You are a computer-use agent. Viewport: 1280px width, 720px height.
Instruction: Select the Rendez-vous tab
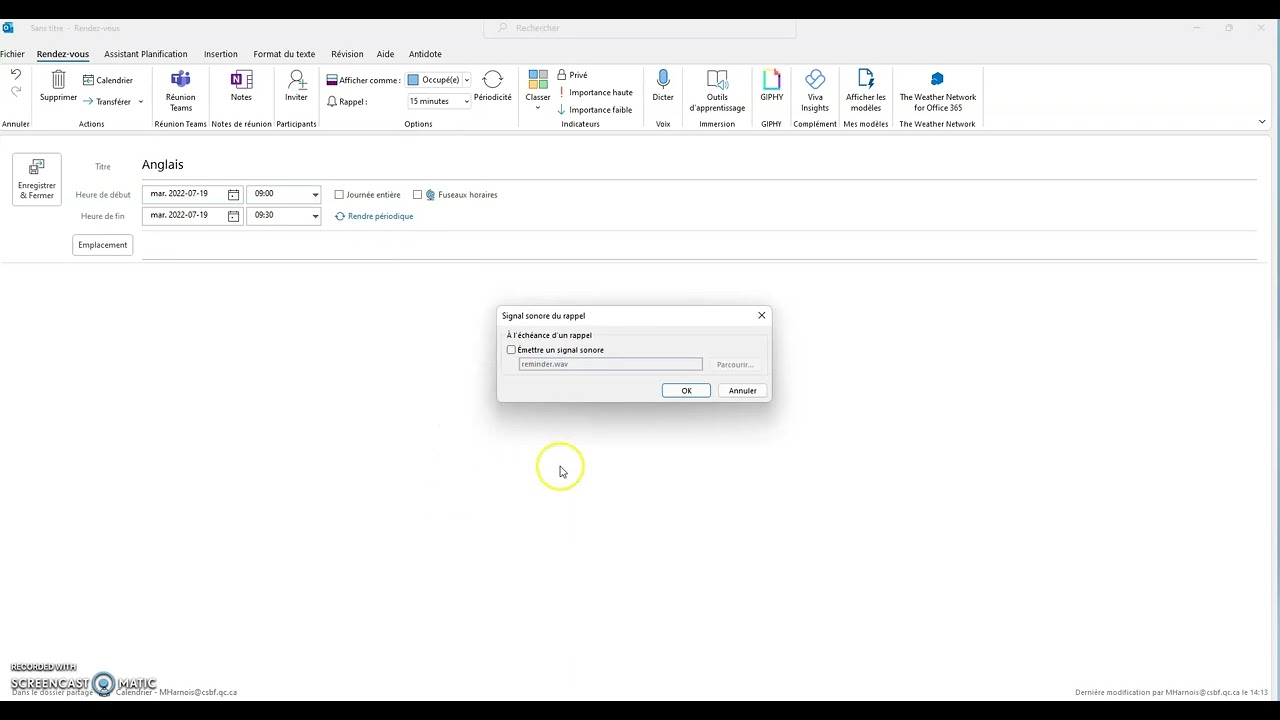point(63,54)
